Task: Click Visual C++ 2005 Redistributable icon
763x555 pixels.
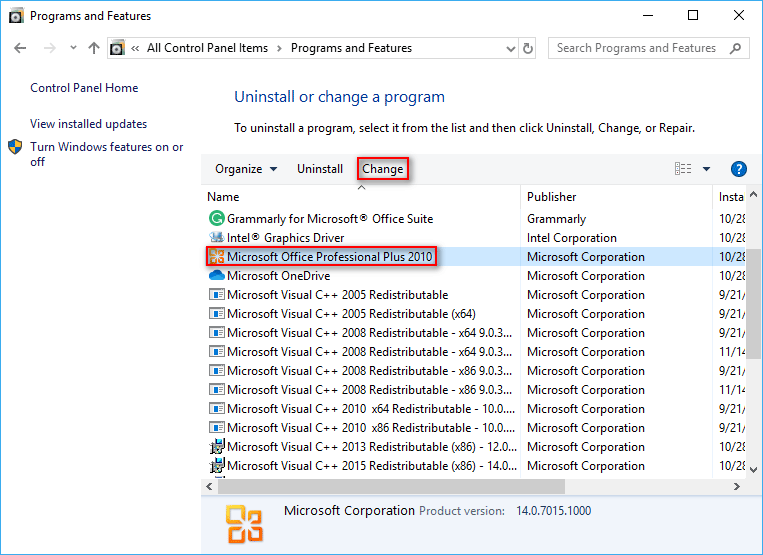Action: click(217, 294)
